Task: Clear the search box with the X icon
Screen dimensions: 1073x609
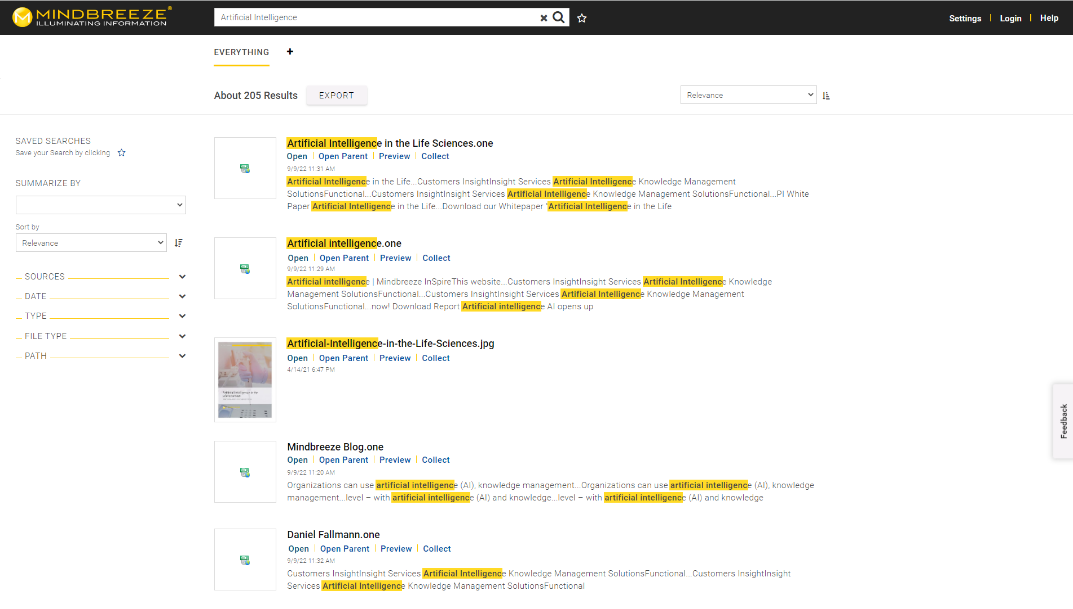Action: point(544,18)
